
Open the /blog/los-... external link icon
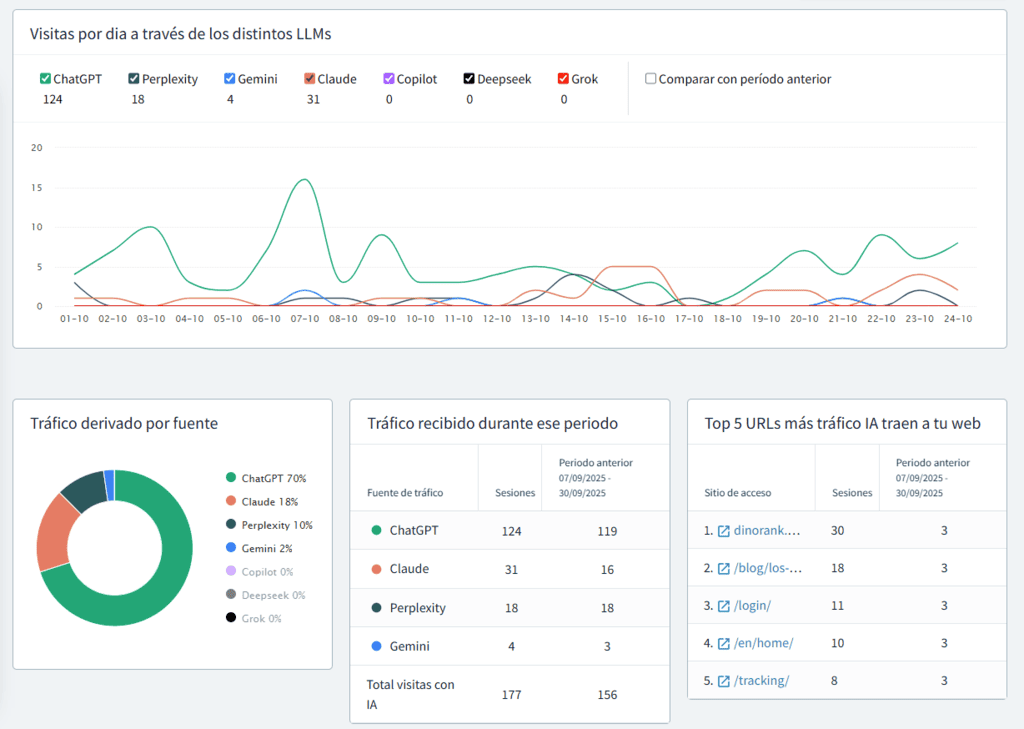click(x=723, y=568)
